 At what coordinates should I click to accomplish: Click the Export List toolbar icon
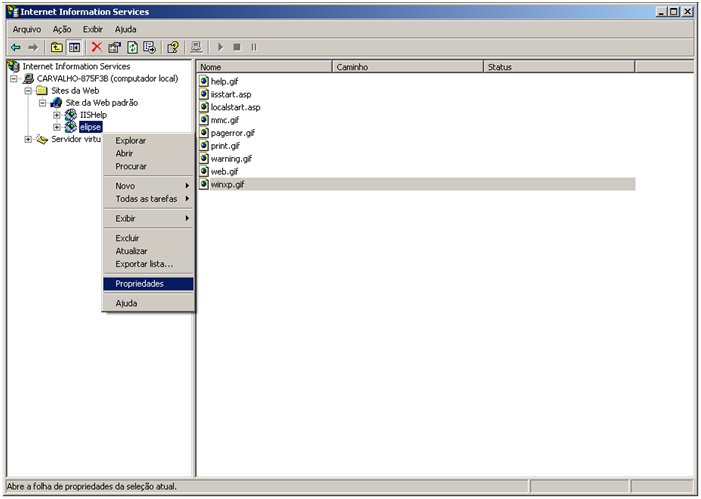click(x=149, y=47)
